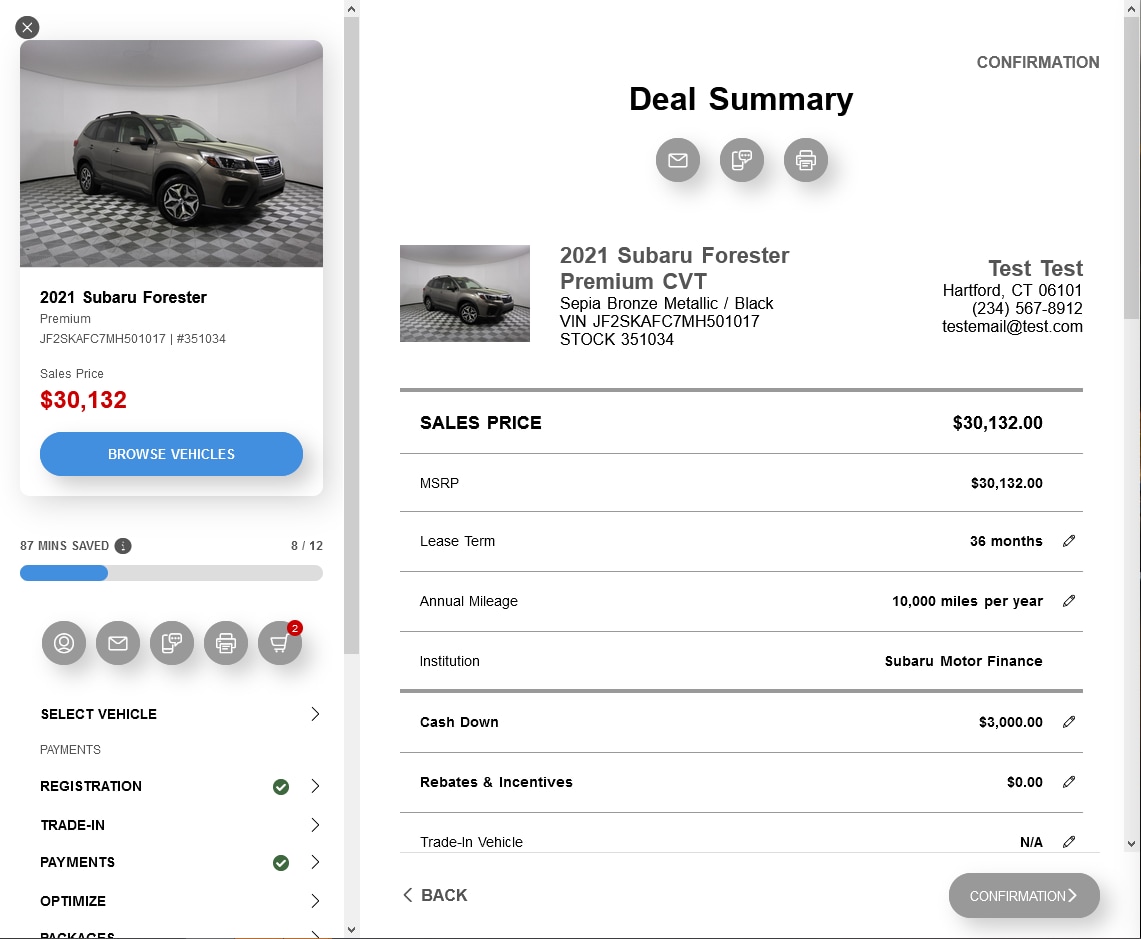Click the VIN JF2SKAFC7MH501017 line in summary
The image size is (1141, 939).
coord(659,322)
